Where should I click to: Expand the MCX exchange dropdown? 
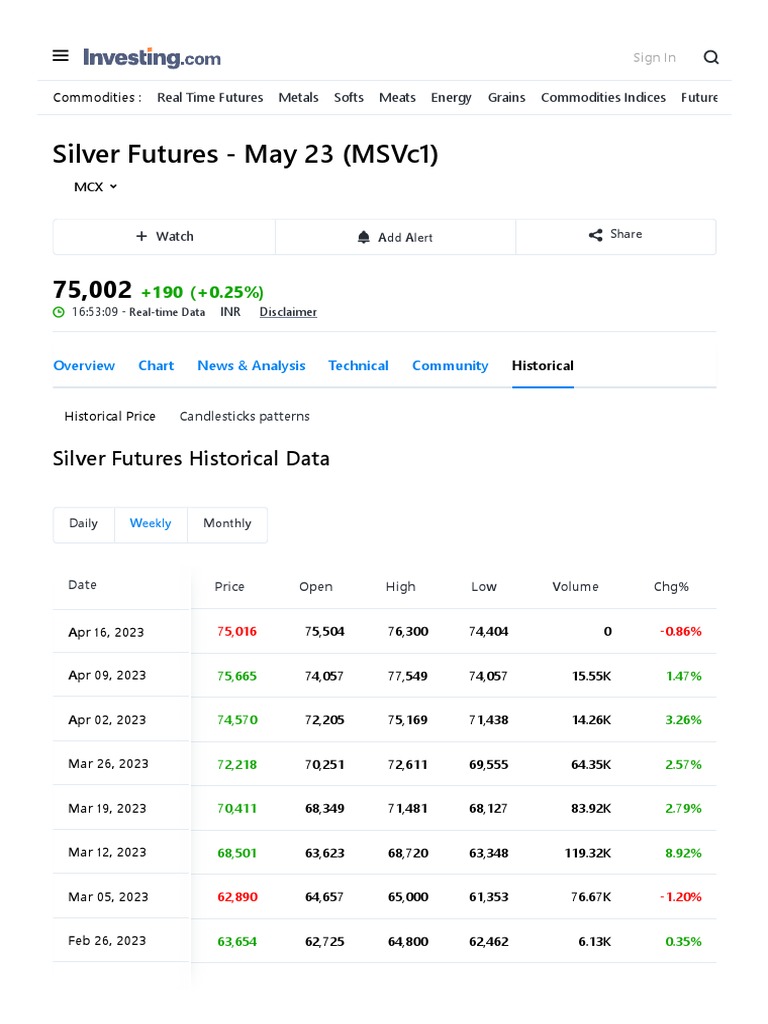click(x=95, y=187)
